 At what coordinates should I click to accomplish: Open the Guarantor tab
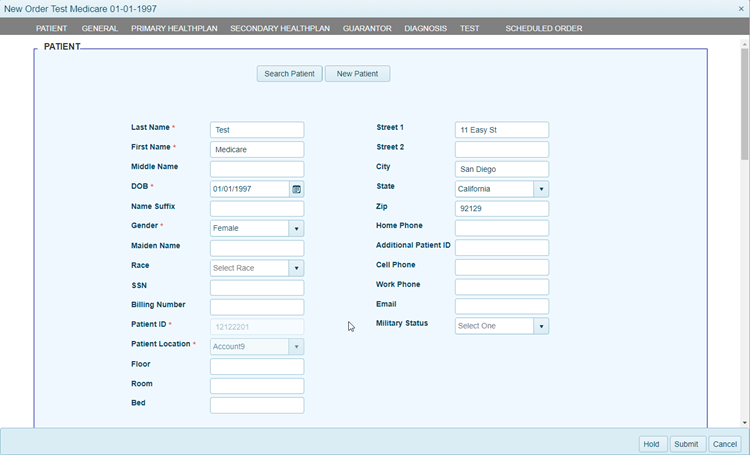(x=367, y=28)
